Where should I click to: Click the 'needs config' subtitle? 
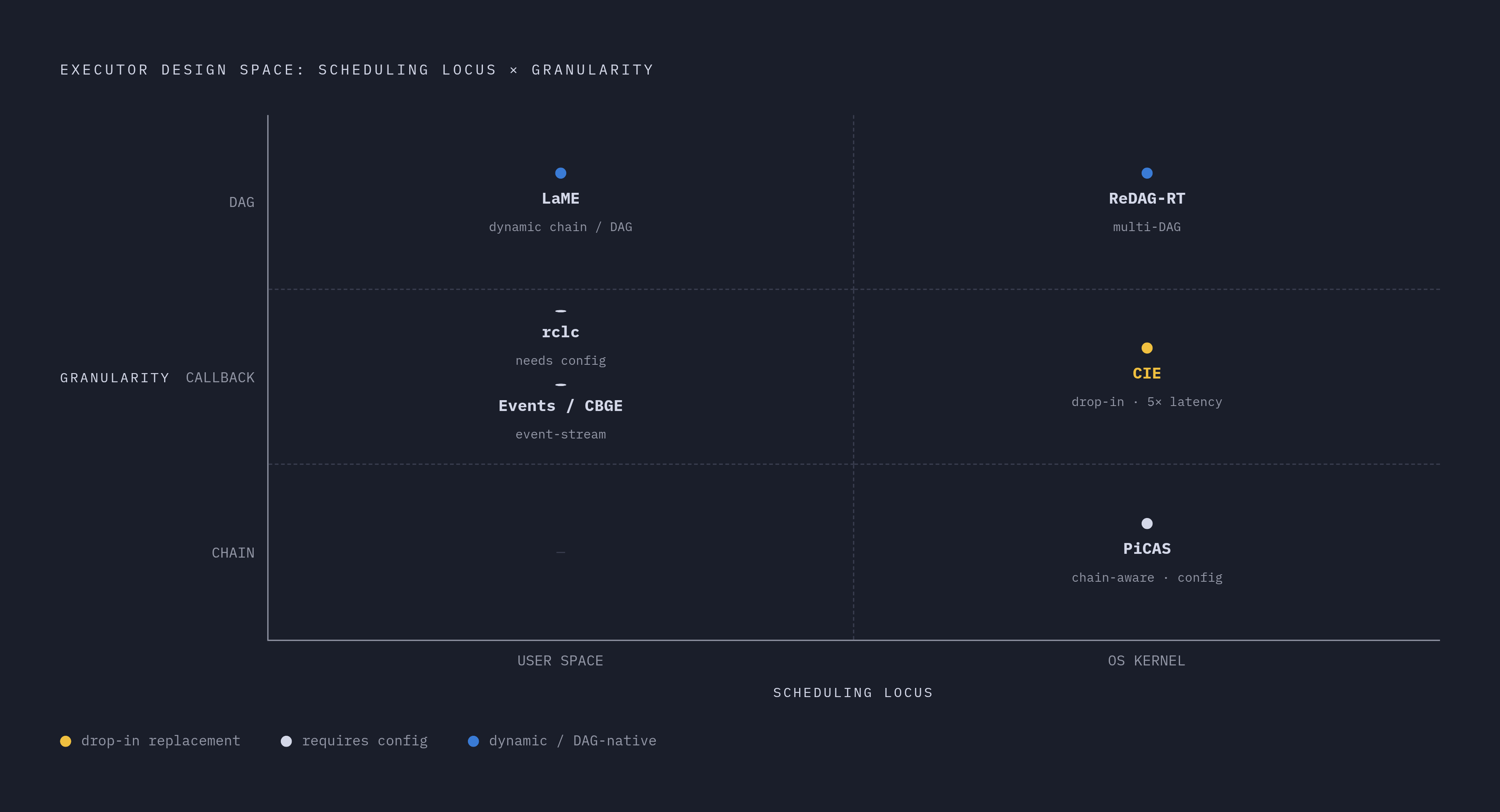[x=561, y=361]
